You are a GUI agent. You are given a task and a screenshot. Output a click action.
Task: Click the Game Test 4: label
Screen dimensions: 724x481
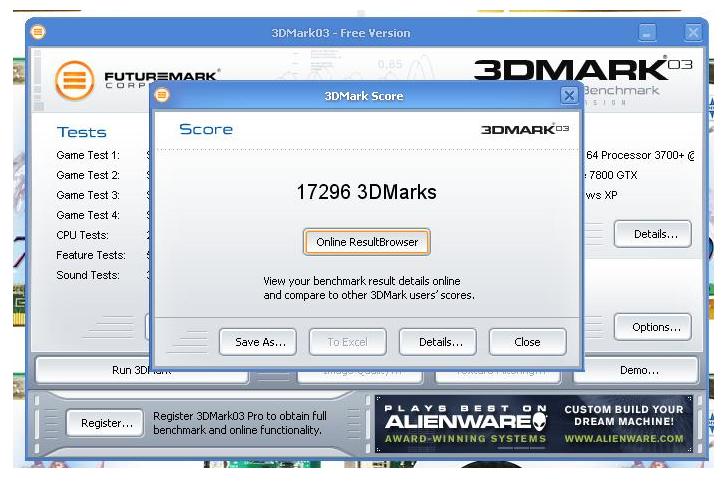pyautogui.click(x=88, y=215)
